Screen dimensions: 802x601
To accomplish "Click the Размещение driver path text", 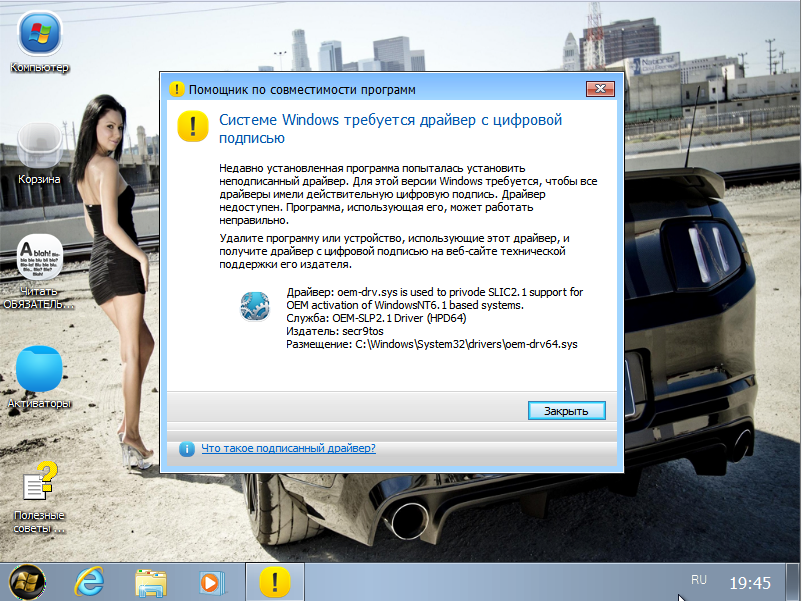I will pos(432,344).
